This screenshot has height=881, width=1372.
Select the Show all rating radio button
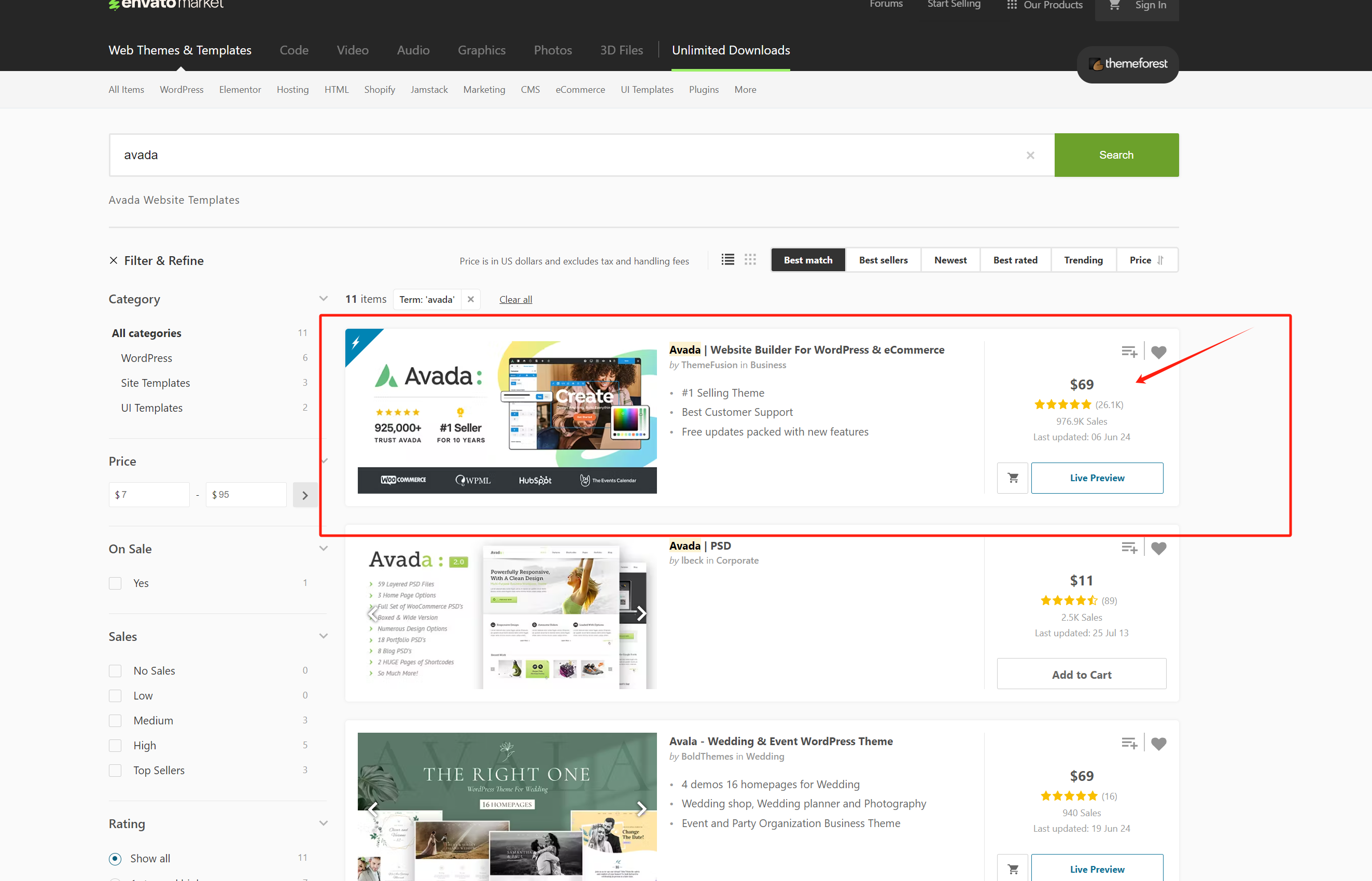click(x=115, y=858)
